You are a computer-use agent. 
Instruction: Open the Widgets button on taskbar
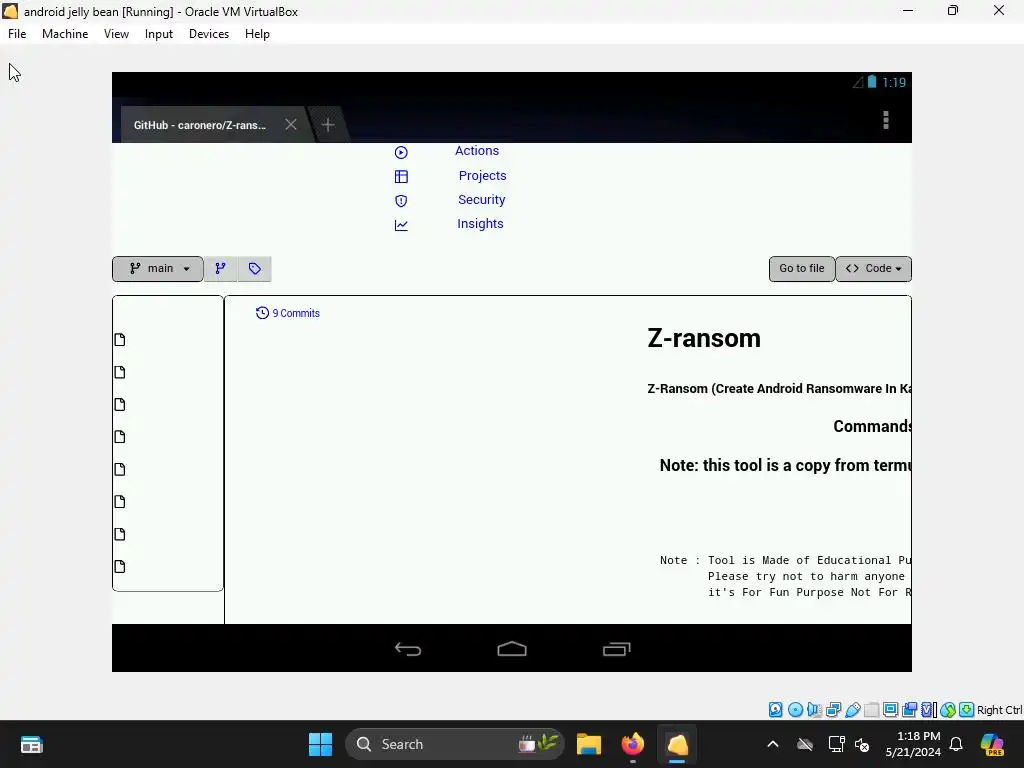(31, 744)
